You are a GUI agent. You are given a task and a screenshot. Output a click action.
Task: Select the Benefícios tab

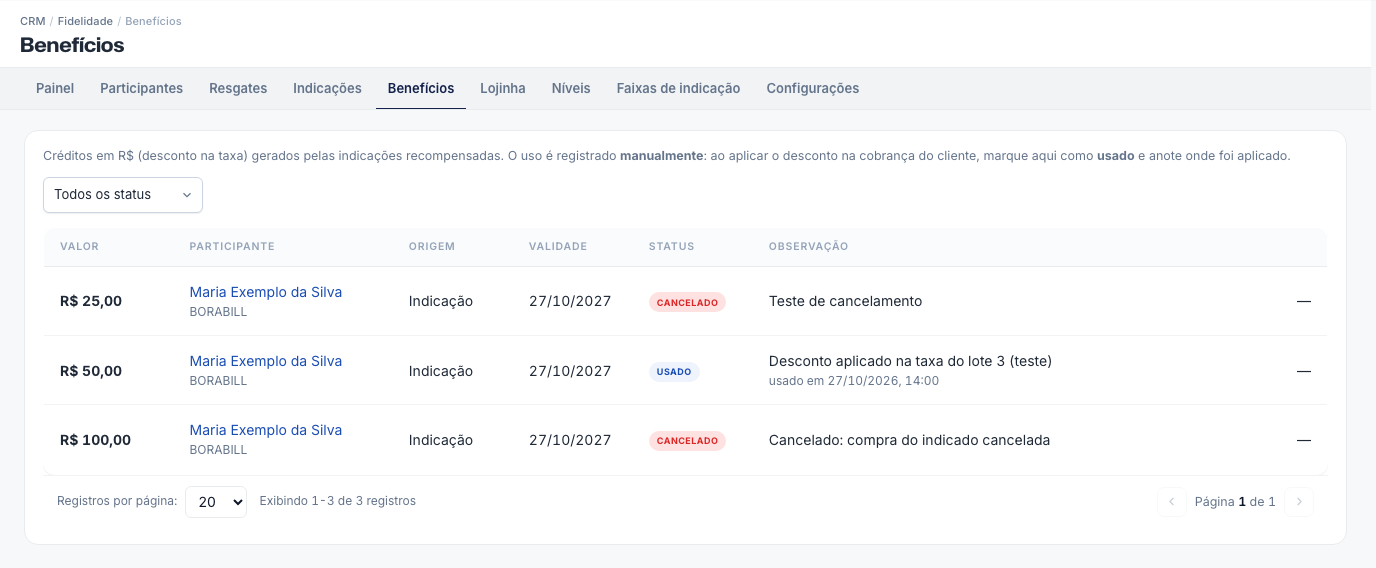coord(421,88)
